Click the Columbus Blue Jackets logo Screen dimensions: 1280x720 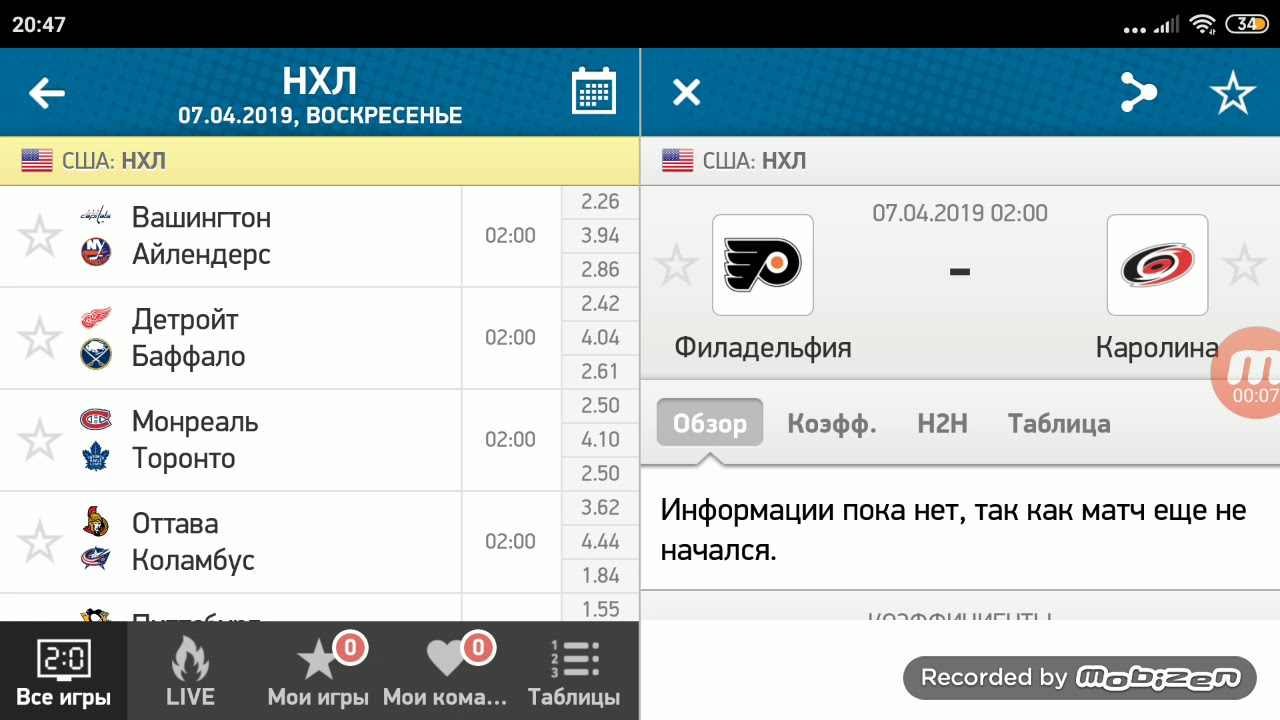click(96, 559)
